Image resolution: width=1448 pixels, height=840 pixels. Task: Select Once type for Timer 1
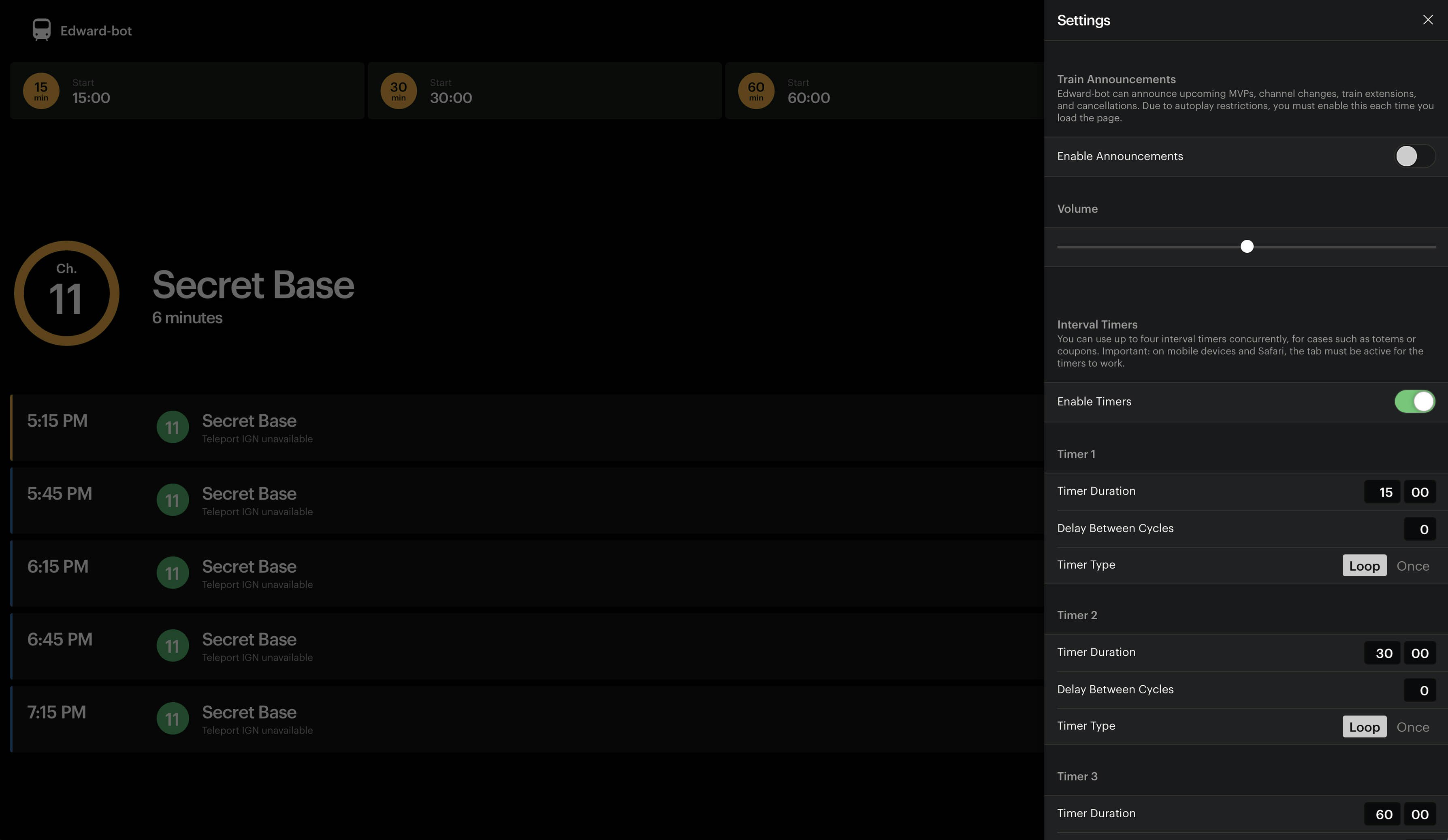(x=1412, y=565)
